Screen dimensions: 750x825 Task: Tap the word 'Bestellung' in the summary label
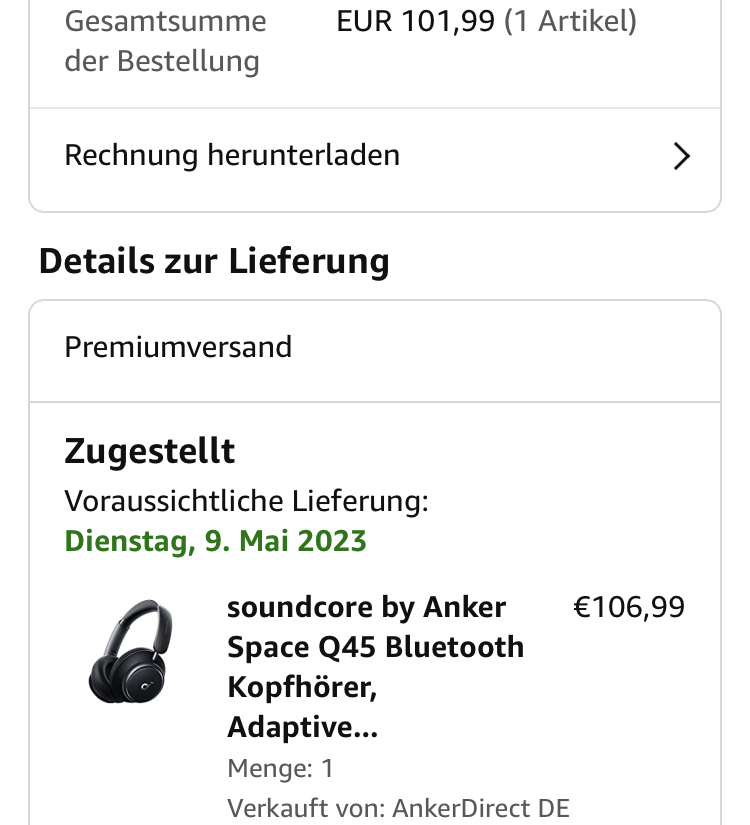(188, 61)
